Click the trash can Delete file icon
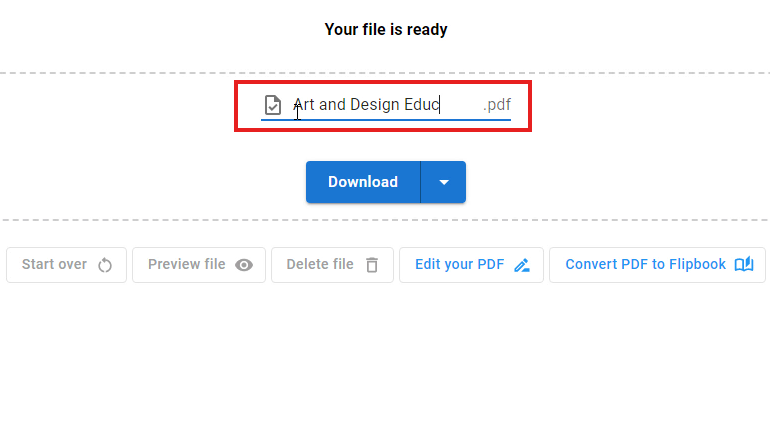 (x=372, y=265)
